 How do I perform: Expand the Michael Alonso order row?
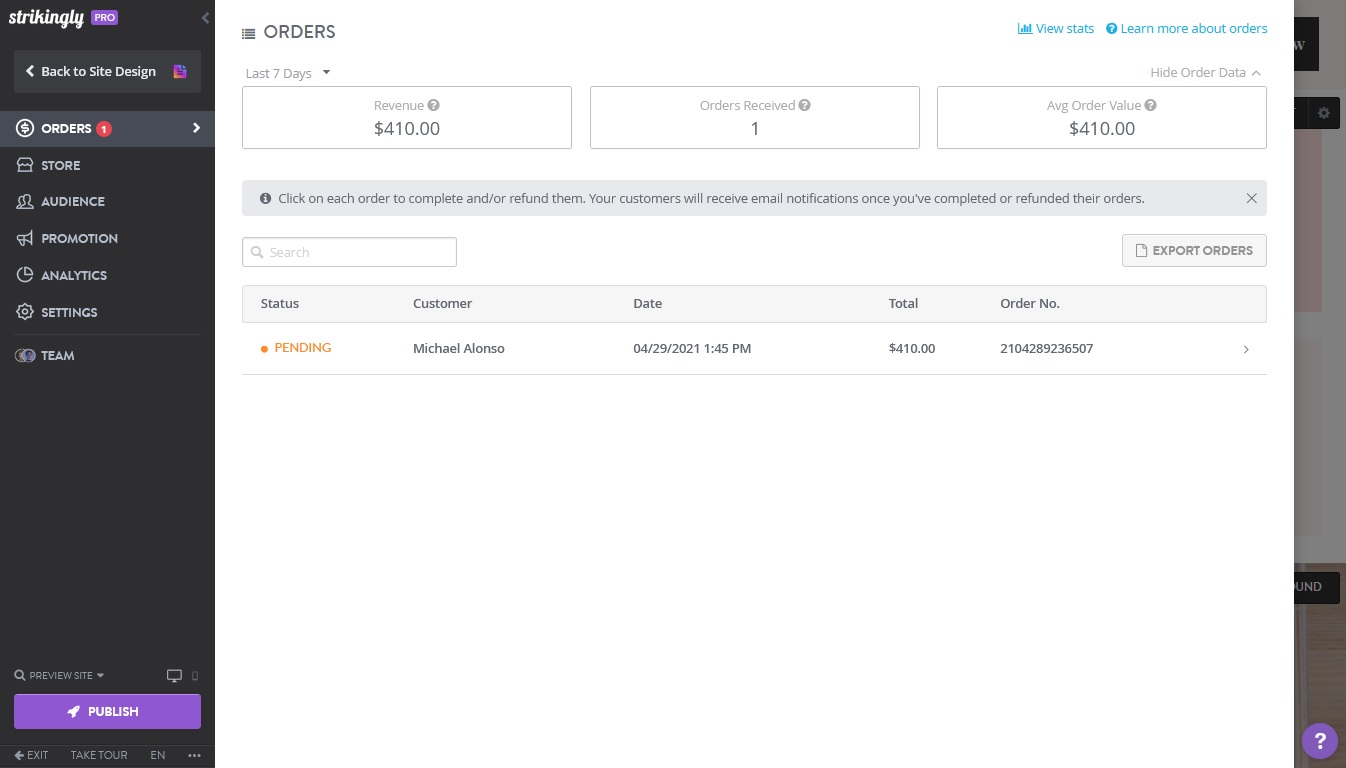tap(1246, 349)
